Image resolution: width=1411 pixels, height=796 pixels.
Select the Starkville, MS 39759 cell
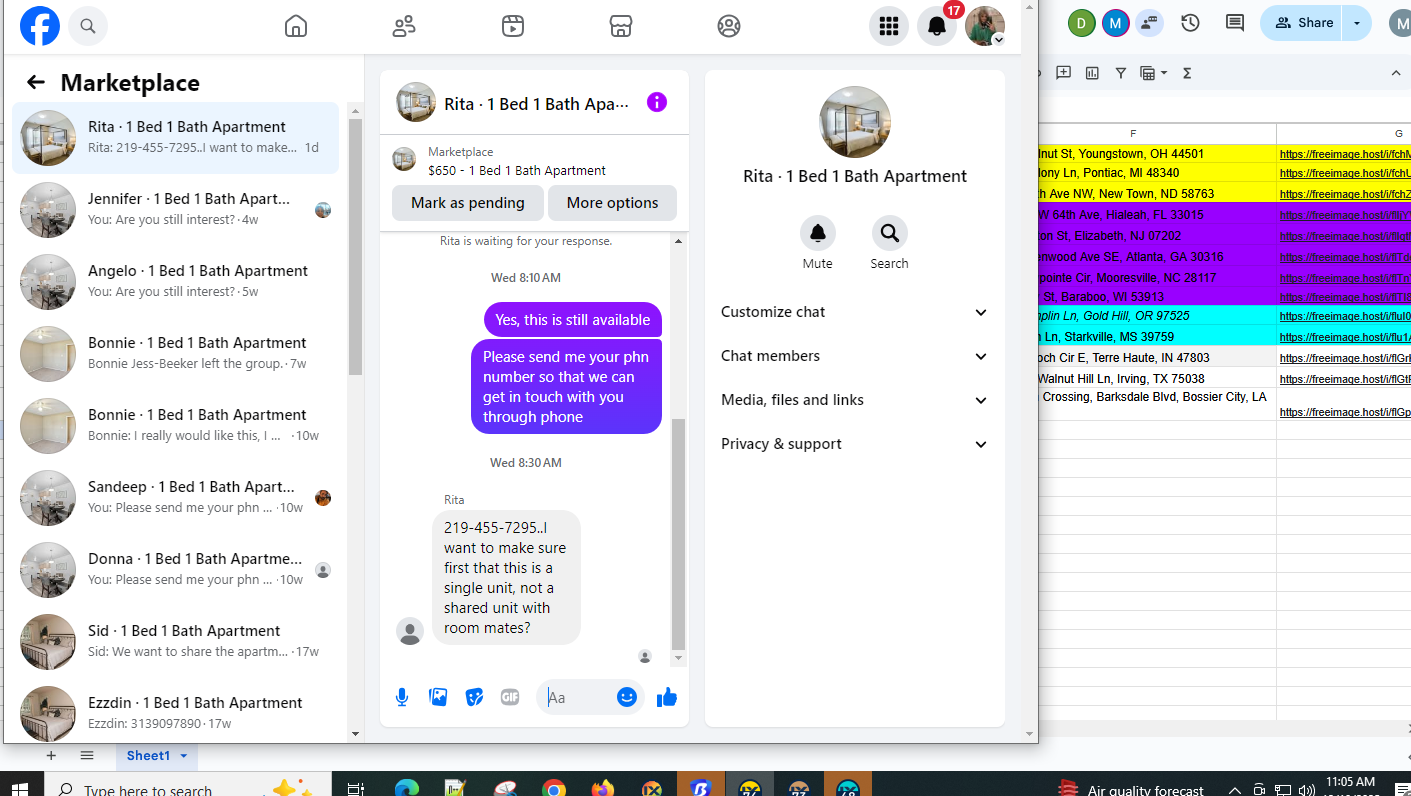1157,337
